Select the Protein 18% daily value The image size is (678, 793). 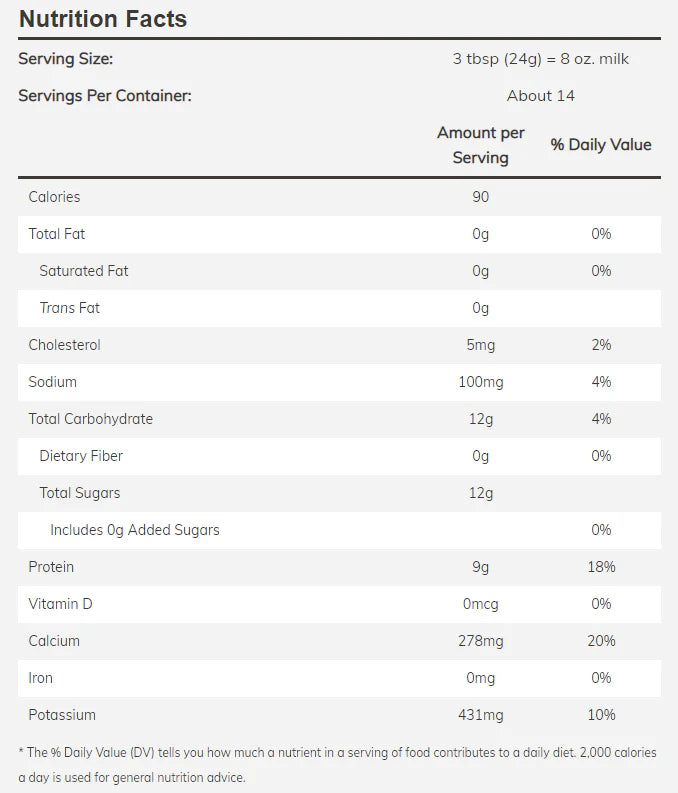click(x=601, y=567)
